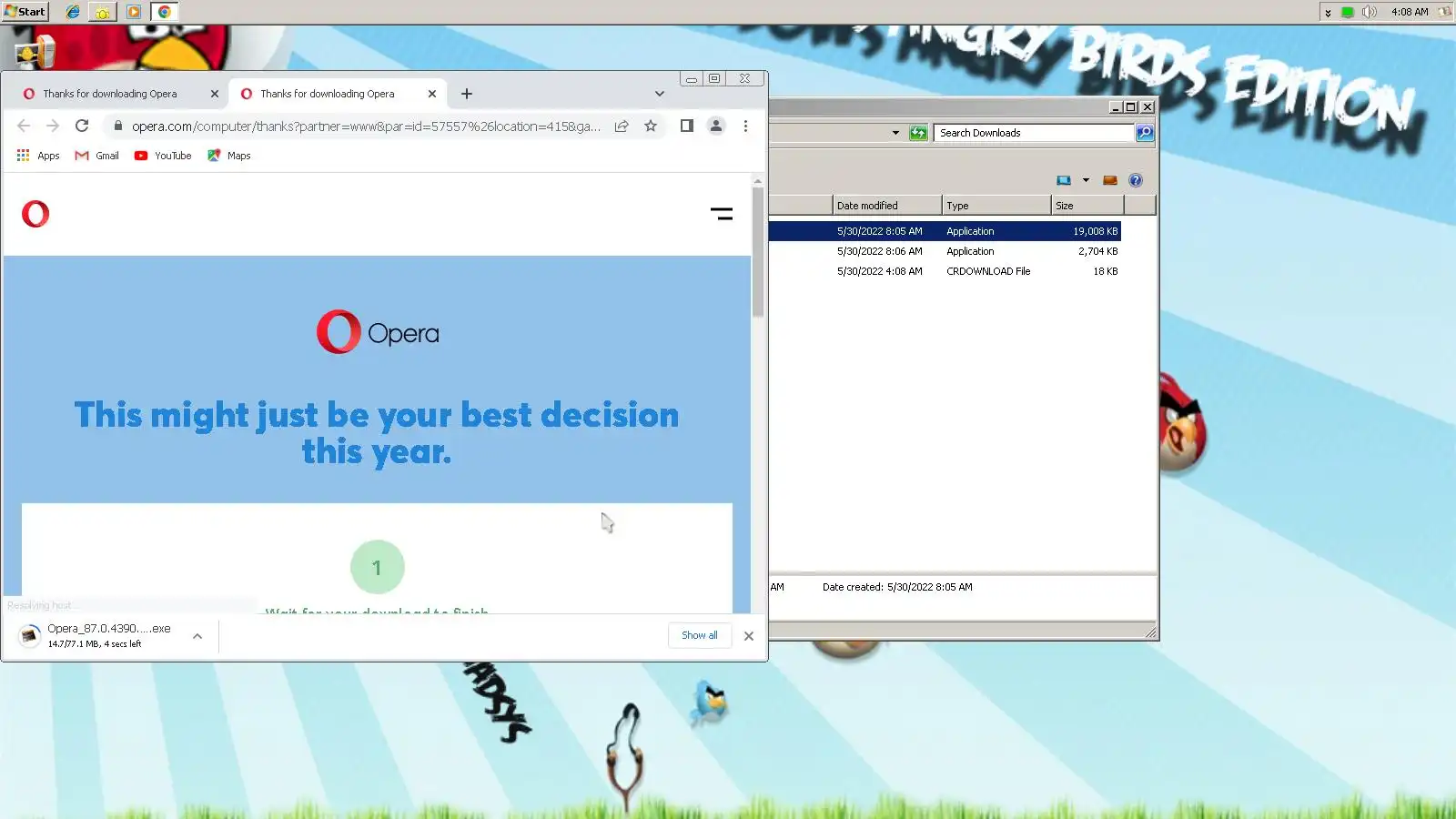Viewport: 1456px width, 819px height.
Task: Open Chrome tab search dropdown
Action: pyautogui.click(x=660, y=94)
